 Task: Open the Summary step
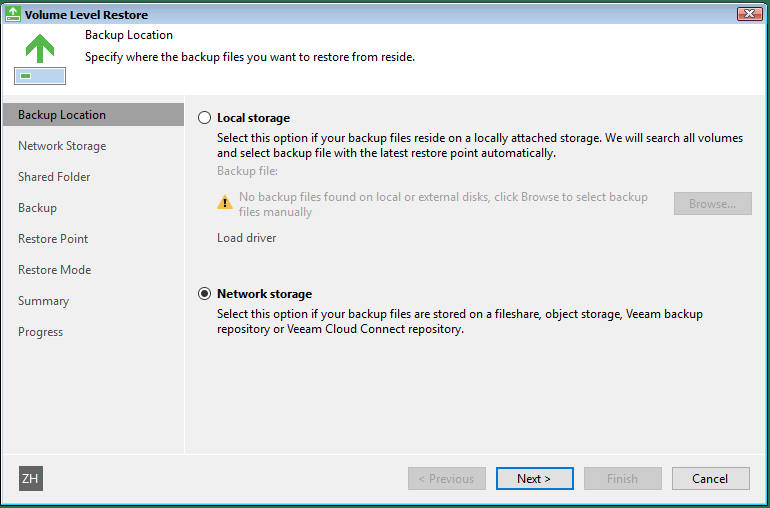[x=43, y=301]
